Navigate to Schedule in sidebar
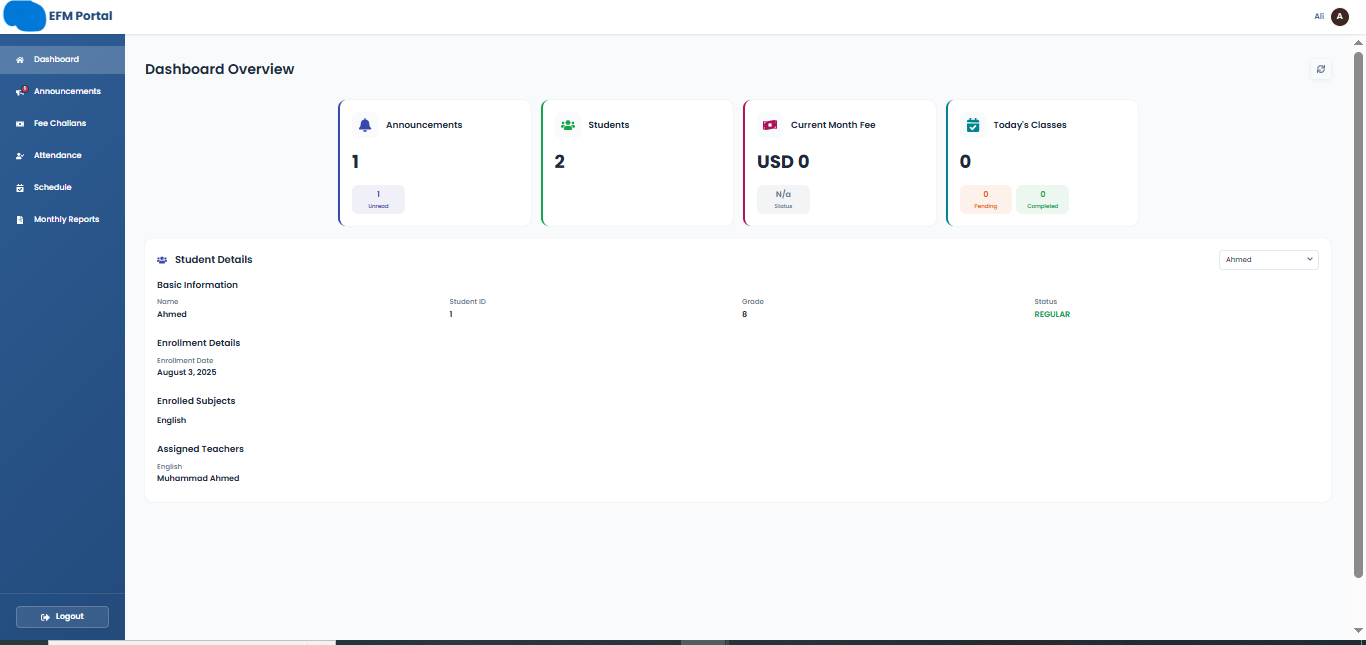The image size is (1366, 645). coord(52,187)
